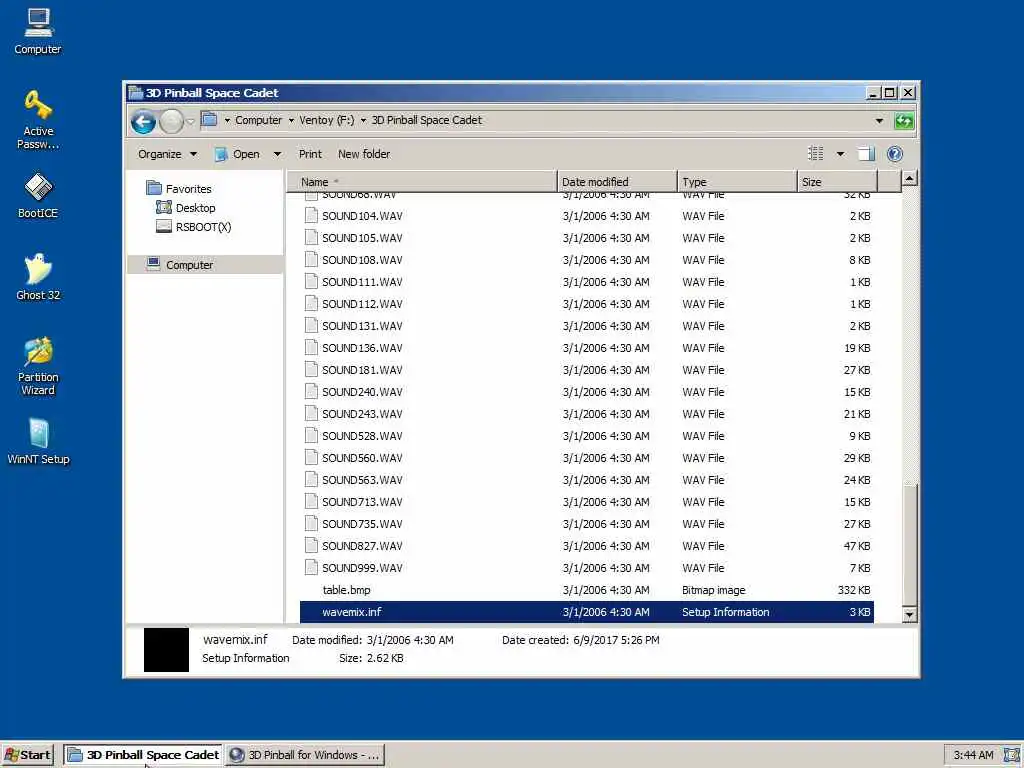Select the file SOUND240.WAV

tap(362, 392)
